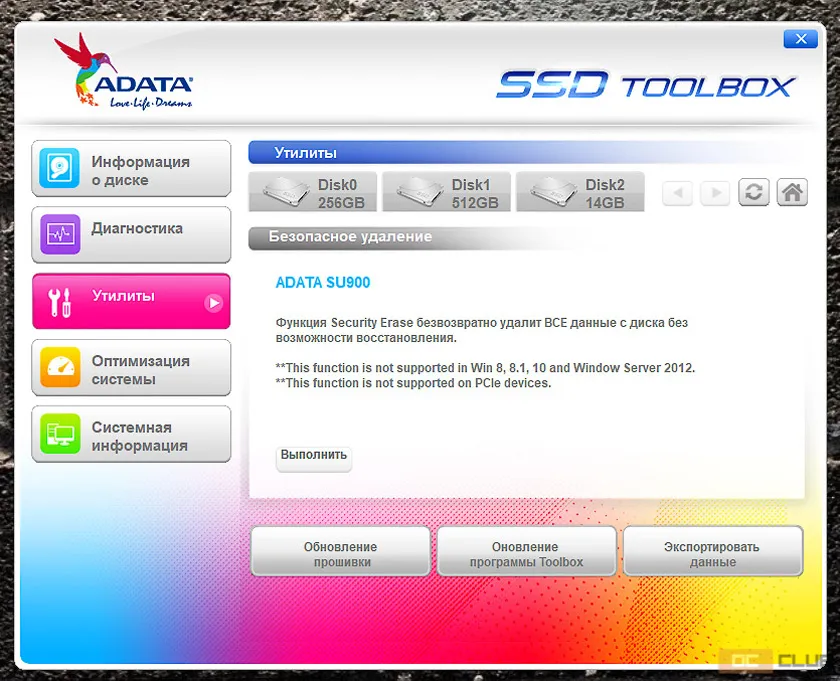Screen dimensions: 840x681
Task: Select the Disk1 512GB drive
Action: (446, 193)
